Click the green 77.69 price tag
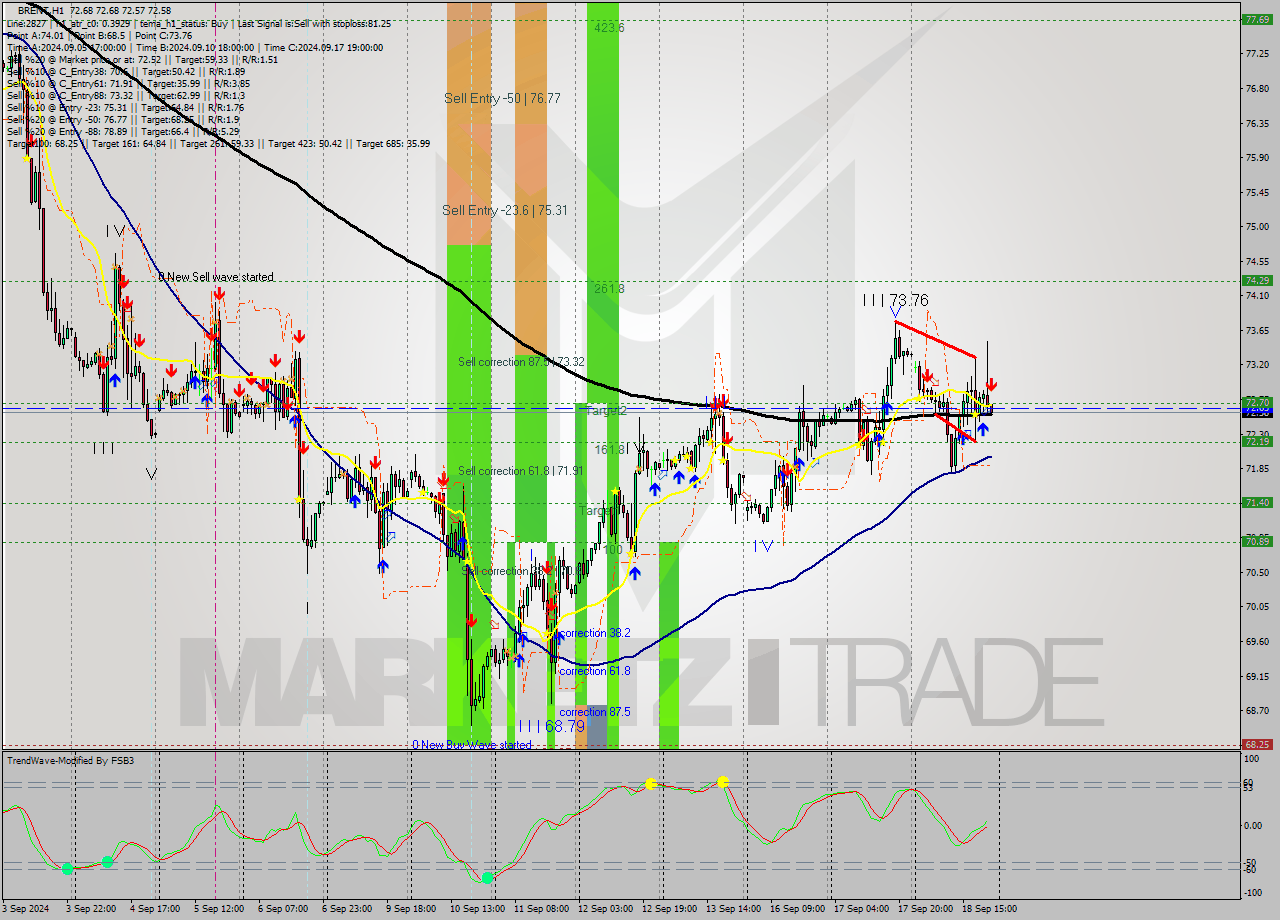 tap(1257, 19)
